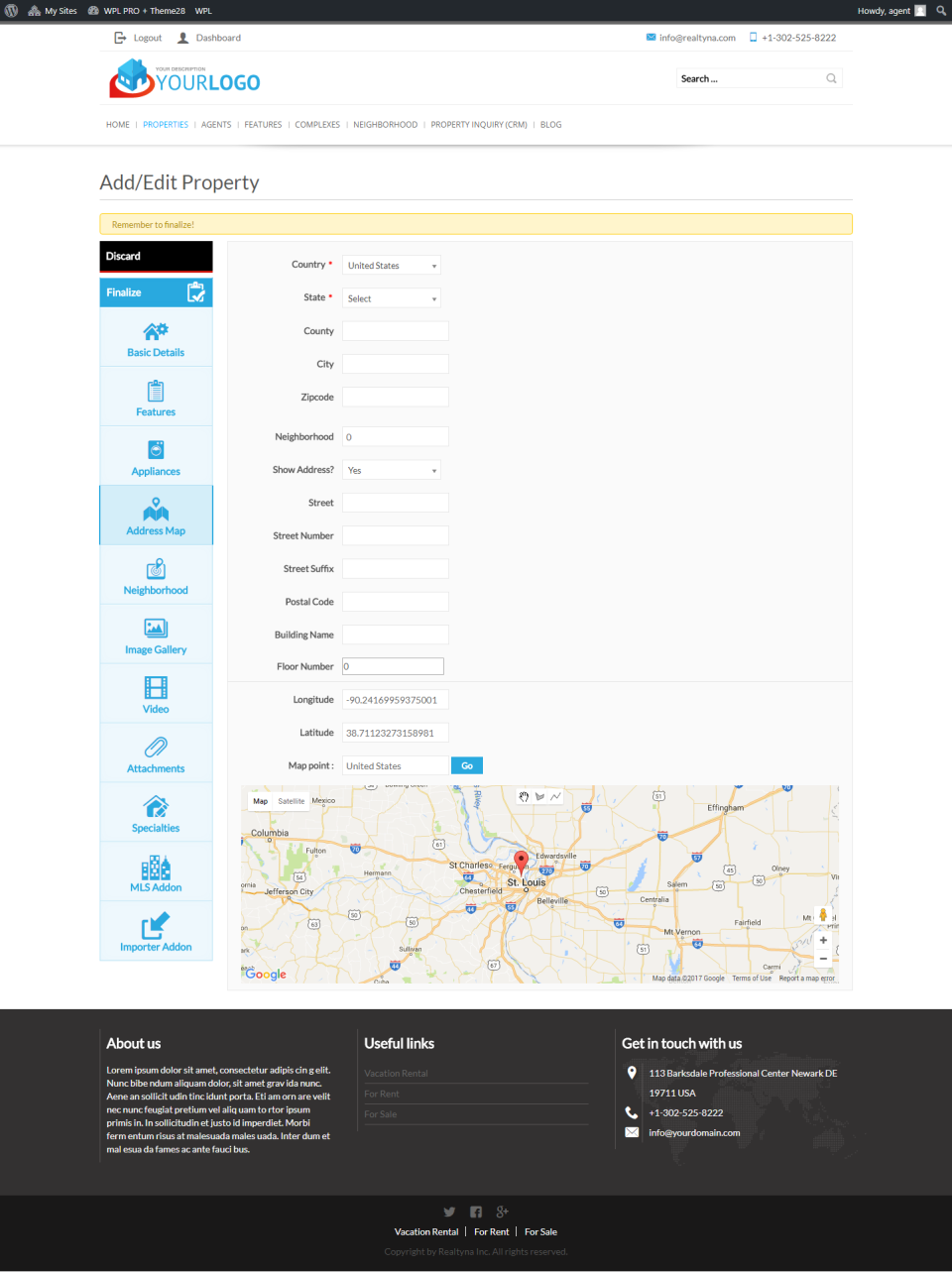Open the State select dropdown
The height and width of the screenshot is (1272, 952).
[392, 298]
